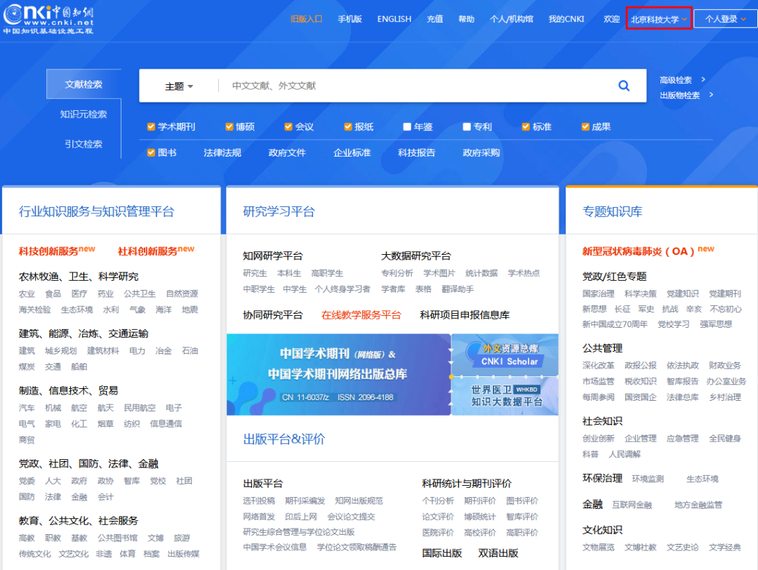Open 新中国成立70周年 link
This screenshot has height=570, width=758.
click(x=614, y=324)
